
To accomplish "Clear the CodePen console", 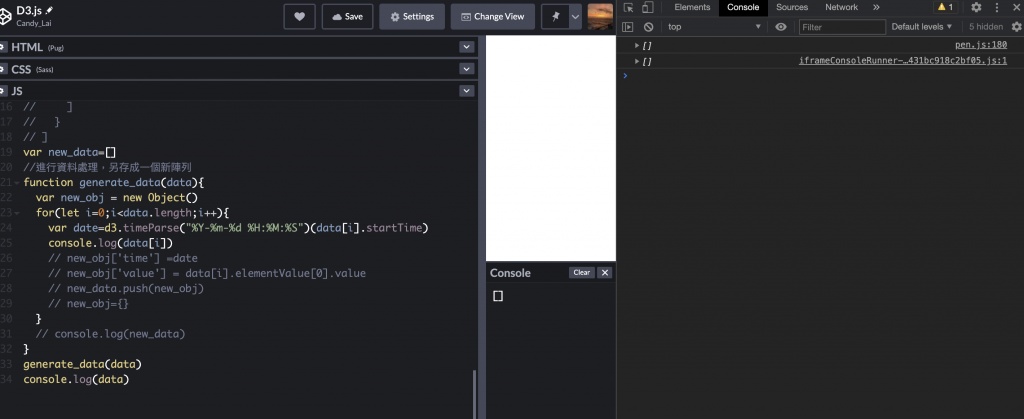I will [x=582, y=273].
